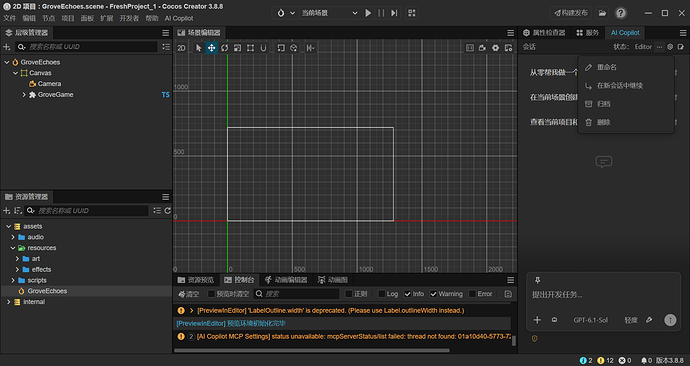The width and height of the screenshot is (690, 366).
Task: Click the scene camera settings icon
Action: click(x=483, y=48)
